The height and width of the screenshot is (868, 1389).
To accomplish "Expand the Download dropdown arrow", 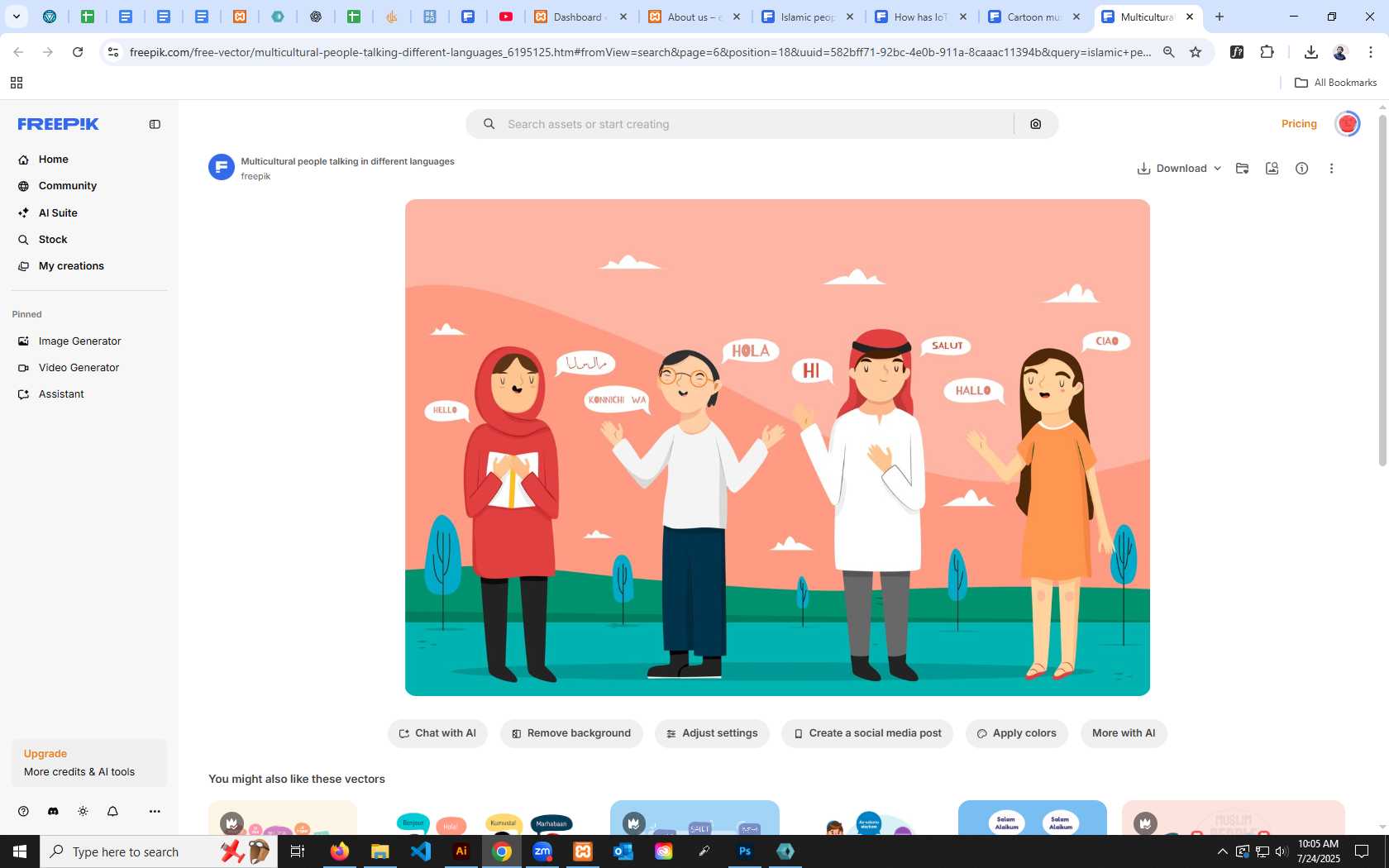I will click(x=1217, y=168).
